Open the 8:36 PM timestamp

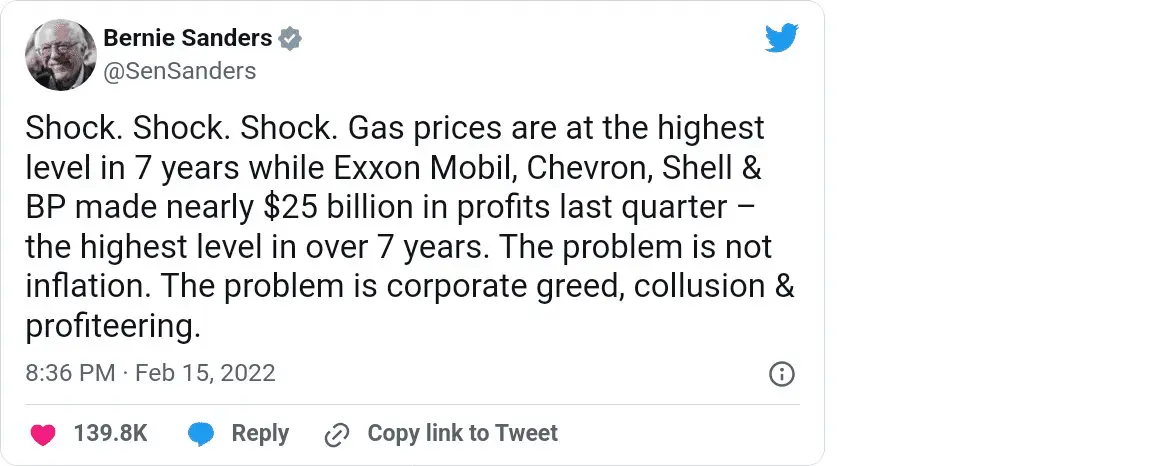68,374
